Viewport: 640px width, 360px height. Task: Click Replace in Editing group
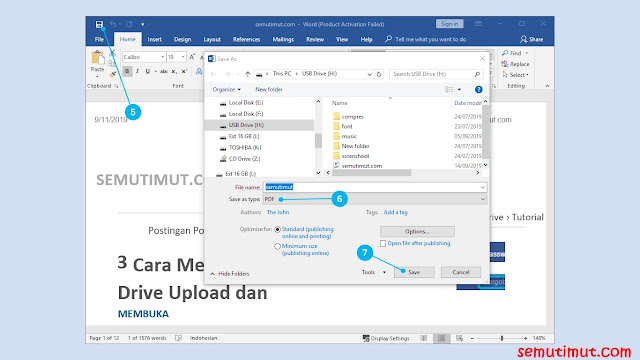[x=516, y=64]
